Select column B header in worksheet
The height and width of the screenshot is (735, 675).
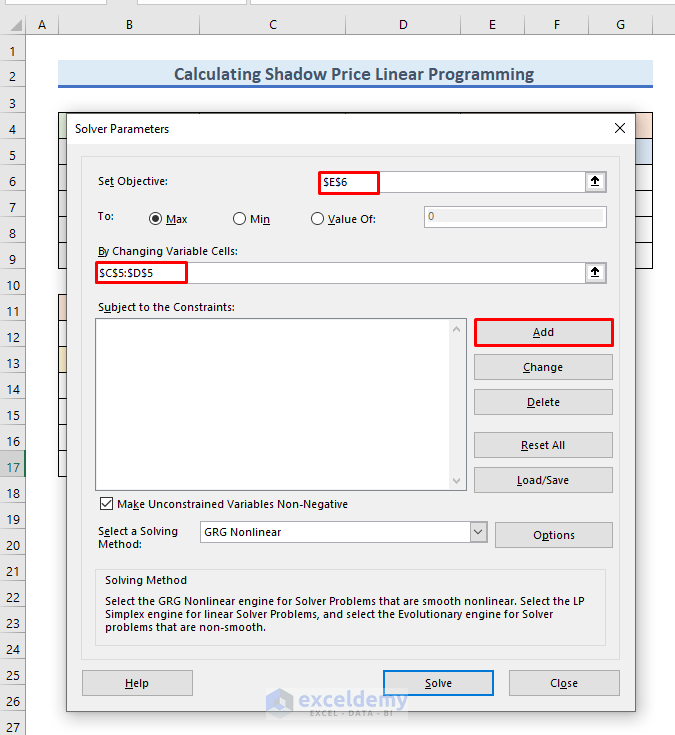129,25
